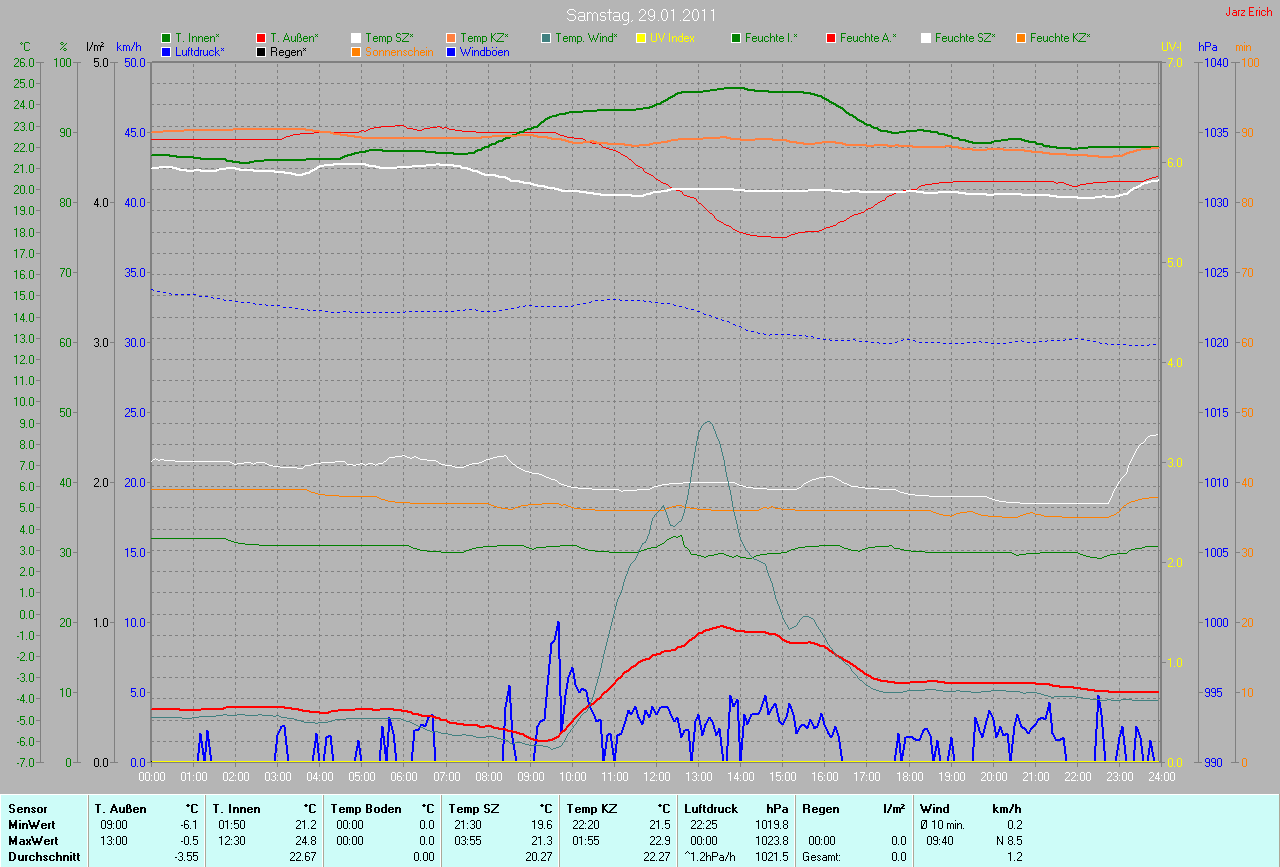Click the orange Temp KZ legend square
Image resolution: width=1280 pixels, height=867 pixels.
click(x=451, y=38)
